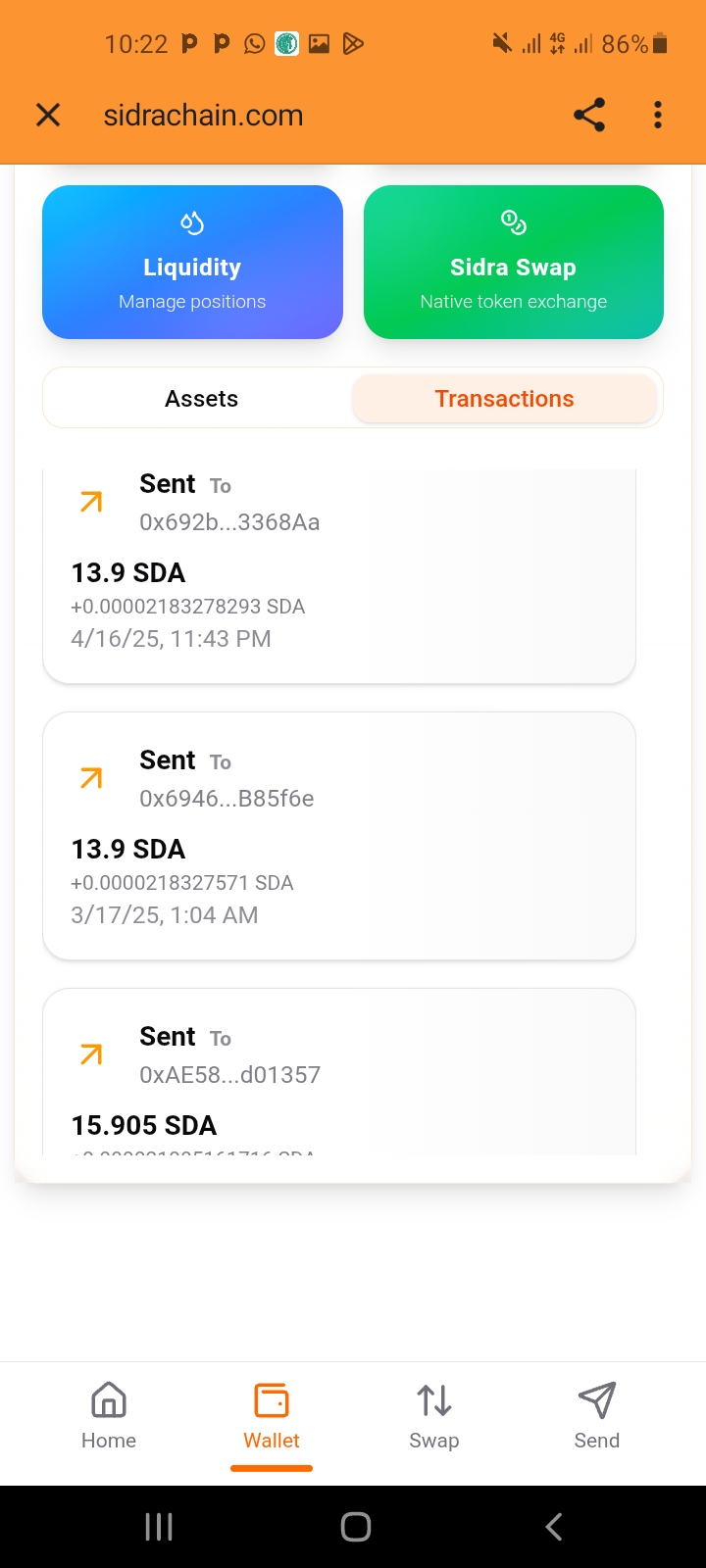This screenshot has width=706, height=1568.
Task: Select the Transactions tab
Action: pos(504,399)
